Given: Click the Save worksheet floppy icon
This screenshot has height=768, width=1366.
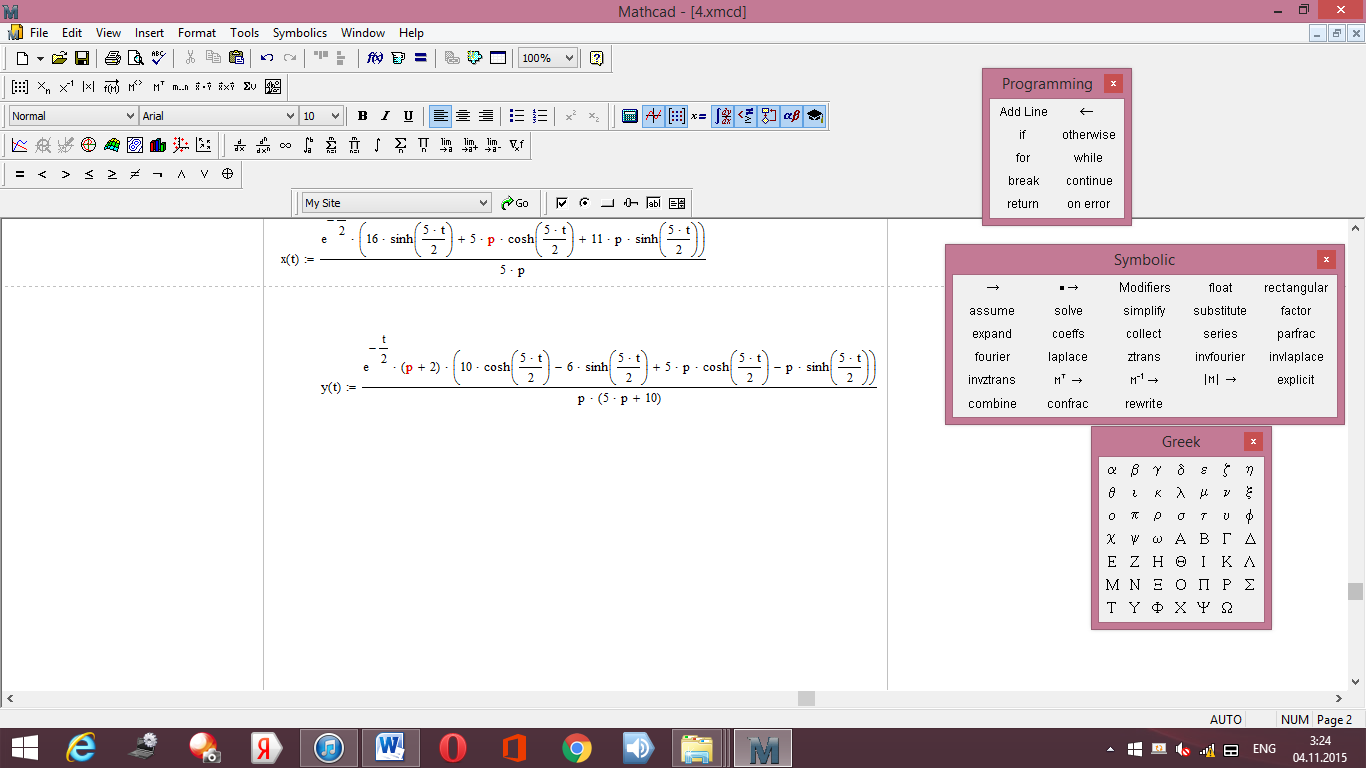Looking at the screenshot, I should tap(82, 58).
